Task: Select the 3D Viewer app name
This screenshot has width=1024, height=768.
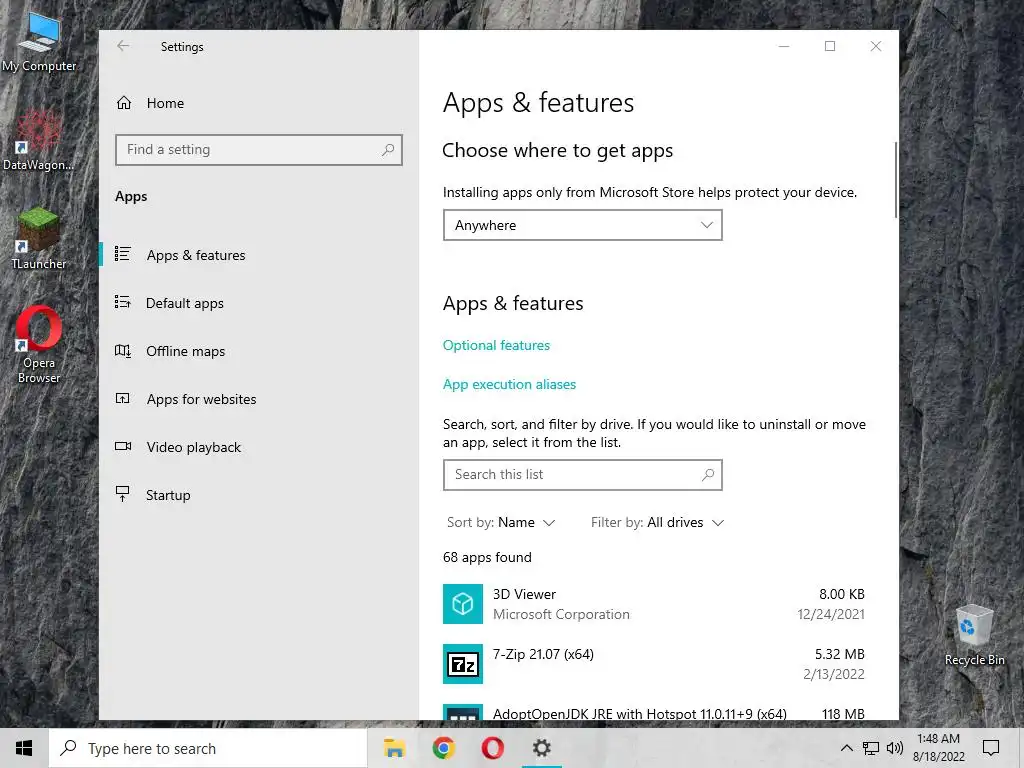Action: (x=524, y=594)
